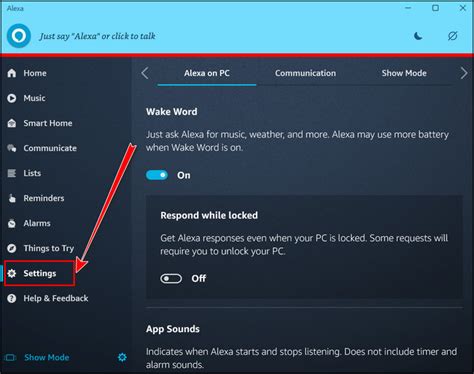This screenshot has width=474, height=374.
Task: Open Lists in the sidebar
Action: coord(32,173)
